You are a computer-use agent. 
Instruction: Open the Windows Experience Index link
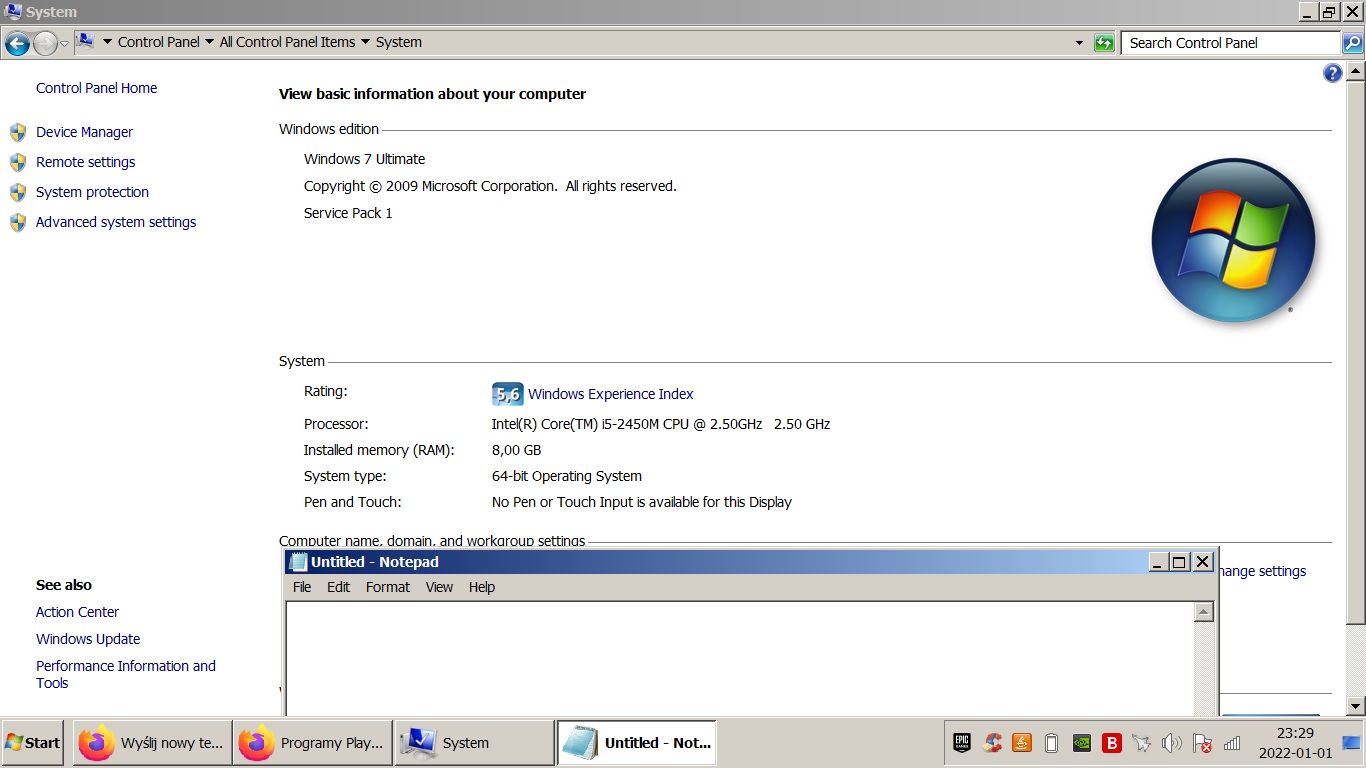tap(610, 394)
